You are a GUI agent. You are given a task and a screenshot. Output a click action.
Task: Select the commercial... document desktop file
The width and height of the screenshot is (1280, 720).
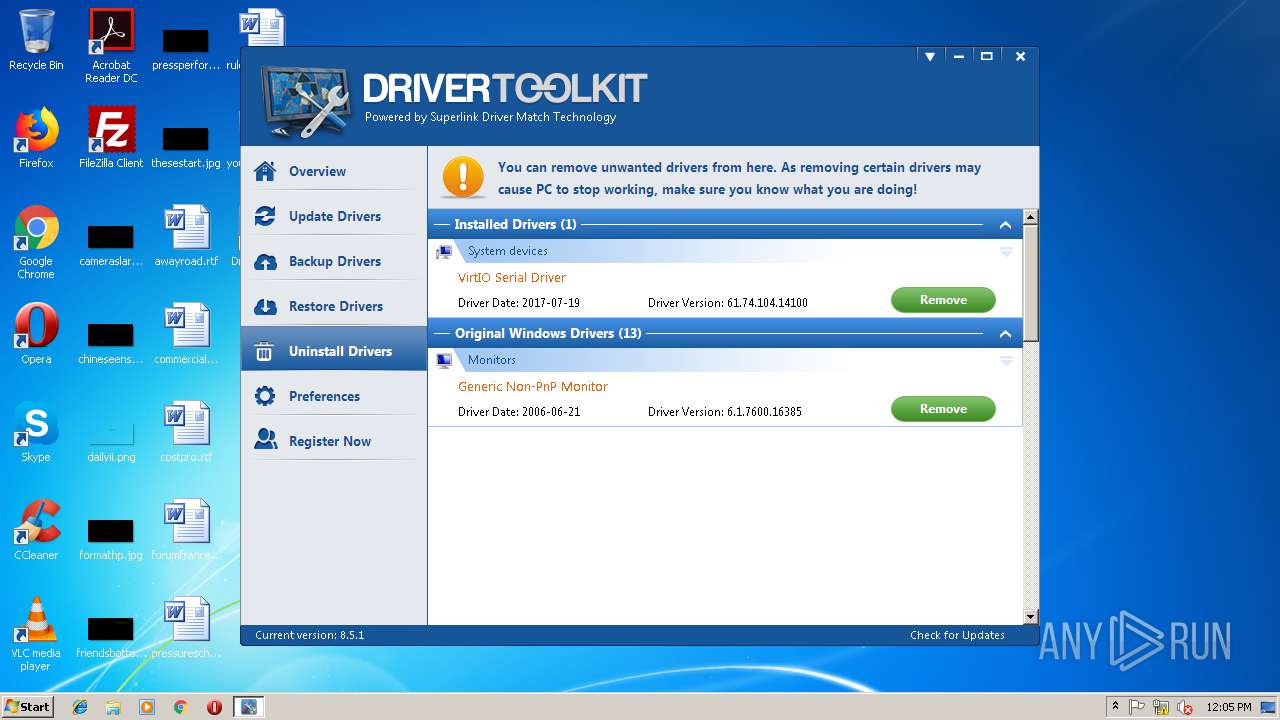click(186, 334)
